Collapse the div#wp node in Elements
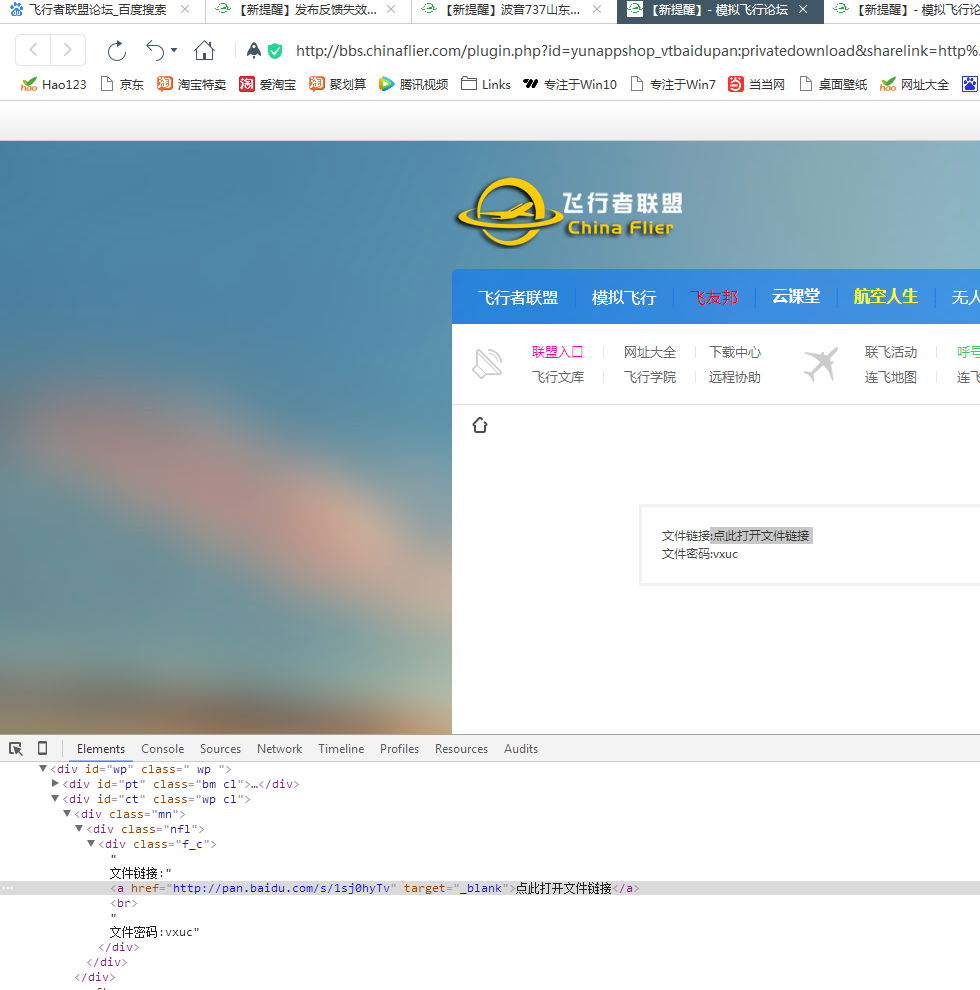This screenshot has width=980, height=990. pos(42,768)
